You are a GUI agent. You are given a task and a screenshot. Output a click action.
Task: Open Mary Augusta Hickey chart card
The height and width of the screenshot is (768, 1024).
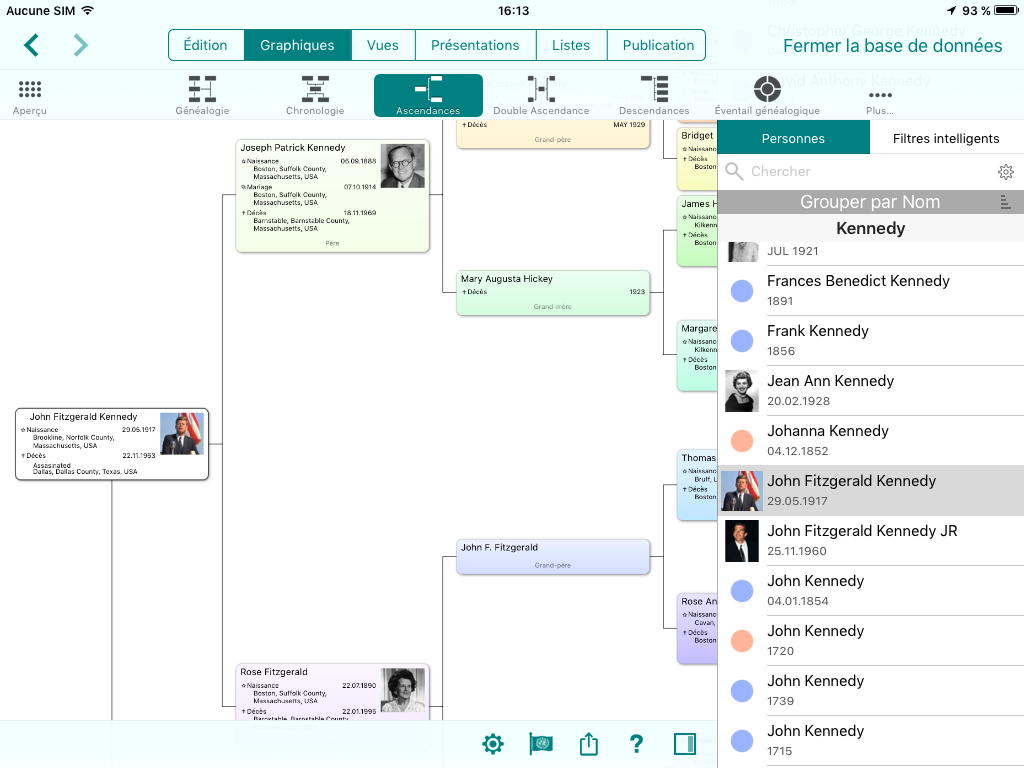point(552,293)
